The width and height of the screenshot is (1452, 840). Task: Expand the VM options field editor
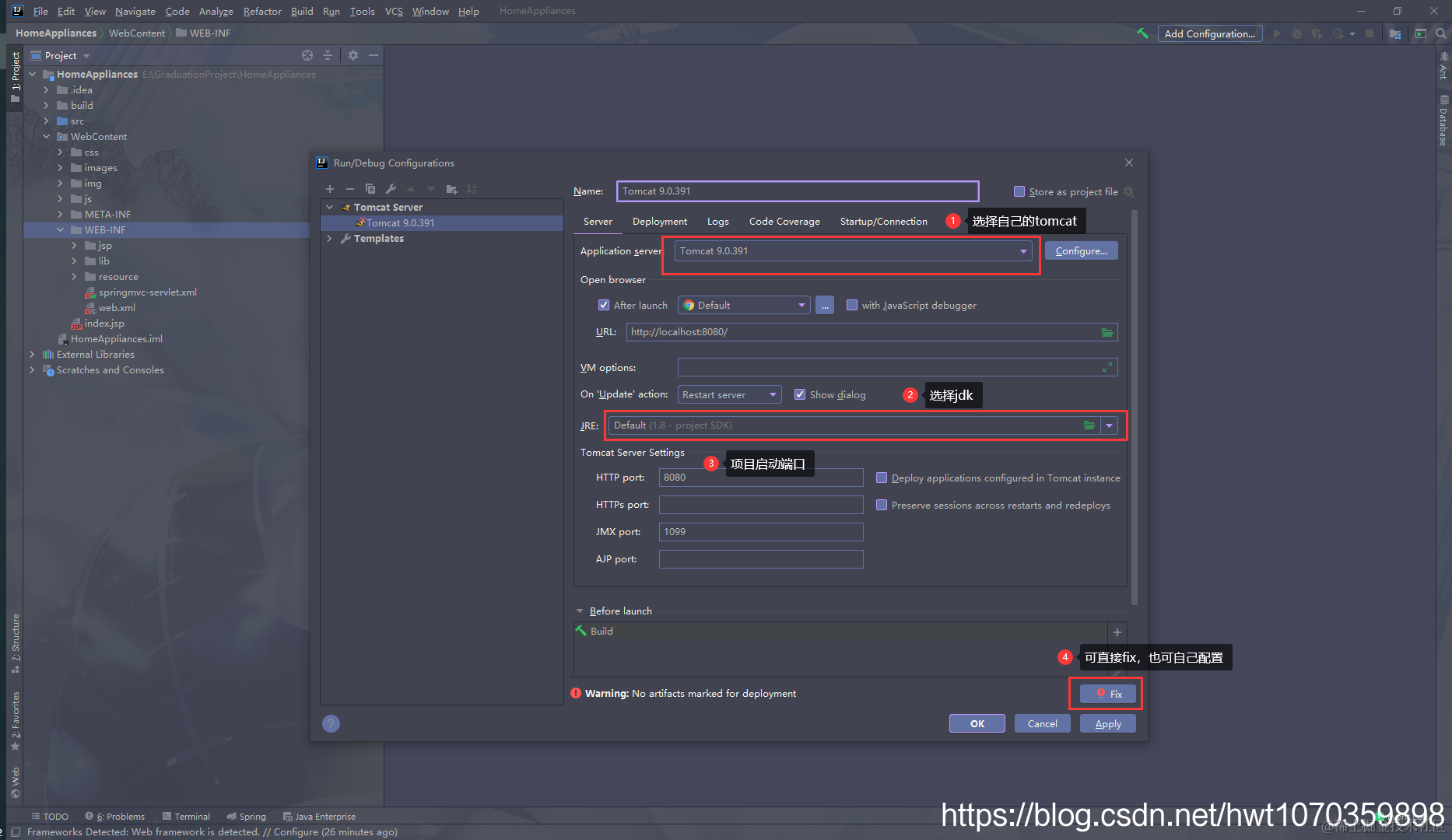[1107, 367]
